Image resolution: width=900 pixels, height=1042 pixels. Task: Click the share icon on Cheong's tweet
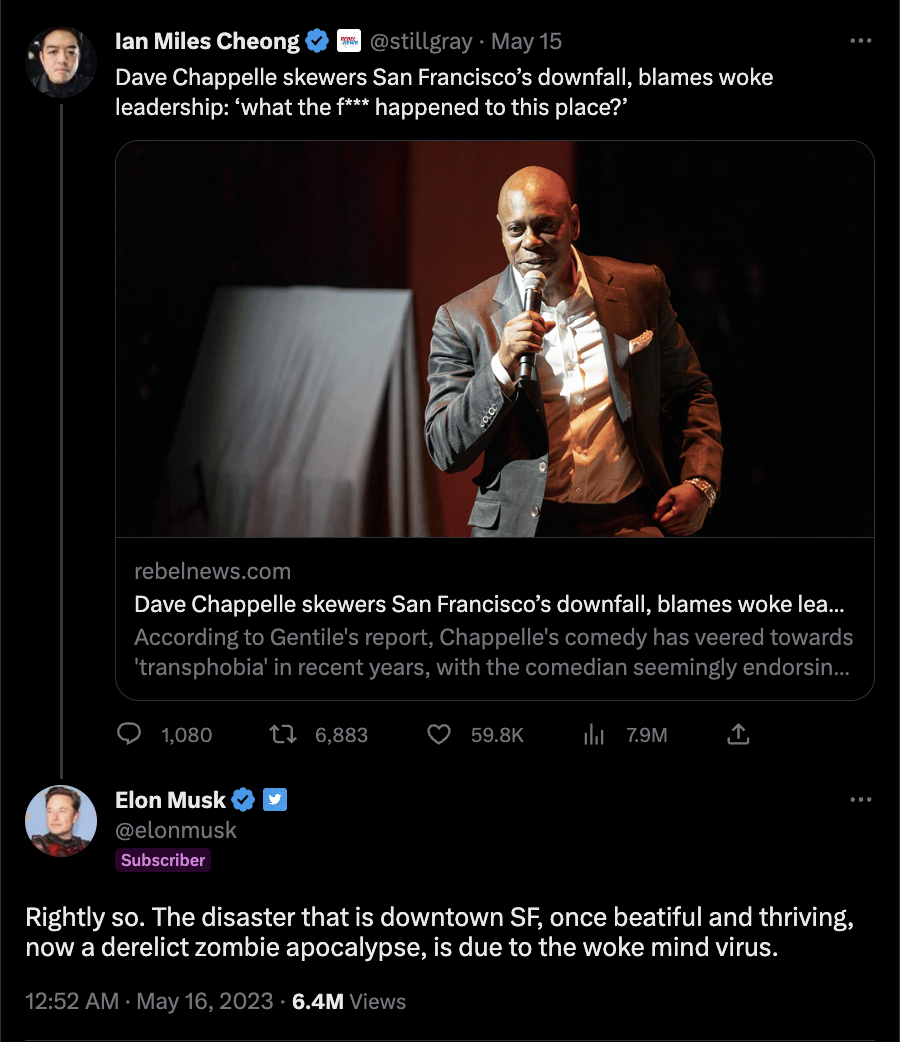[738, 735]
